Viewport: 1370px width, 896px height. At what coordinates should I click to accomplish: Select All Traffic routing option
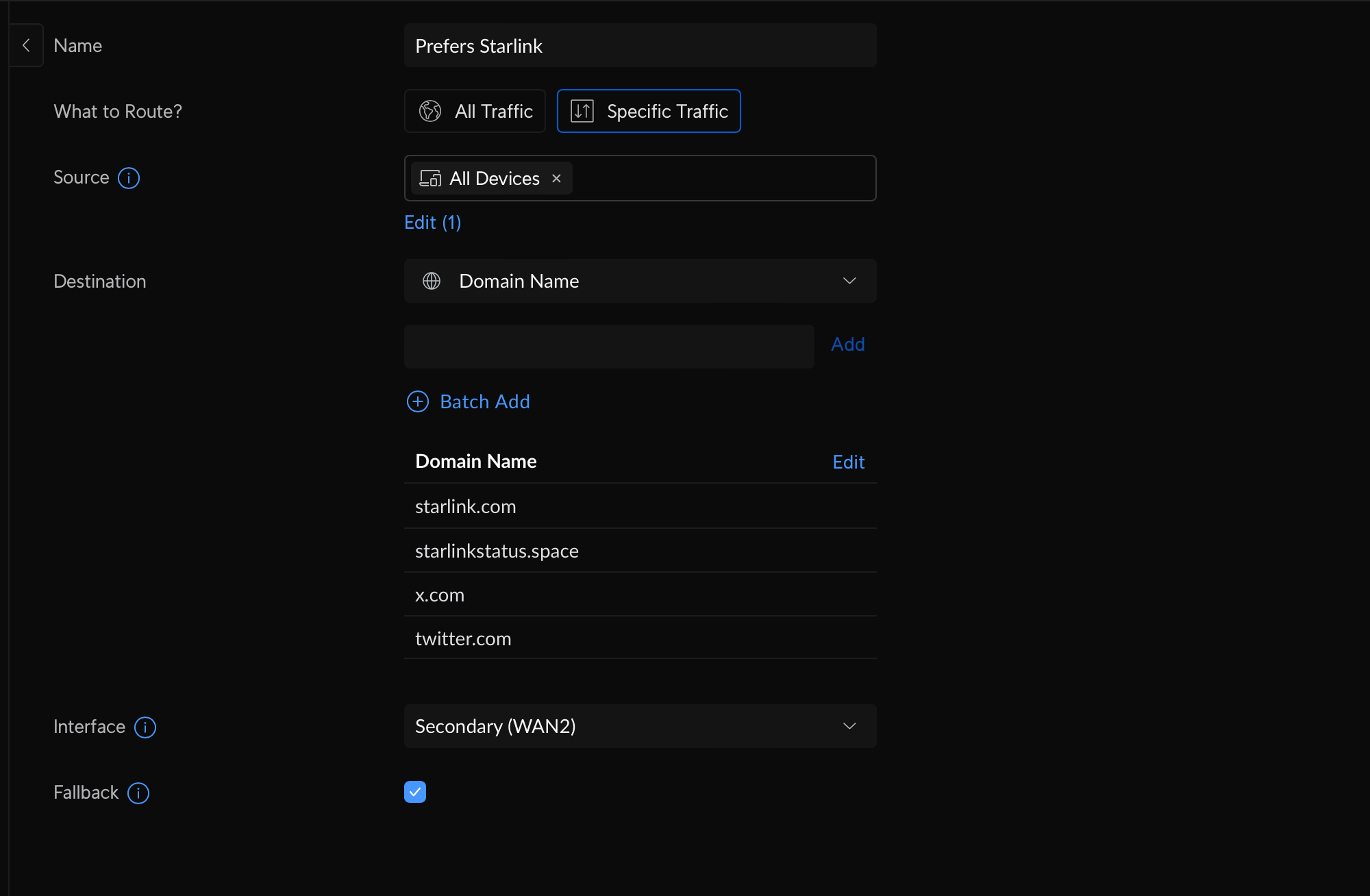pos(475,111)
